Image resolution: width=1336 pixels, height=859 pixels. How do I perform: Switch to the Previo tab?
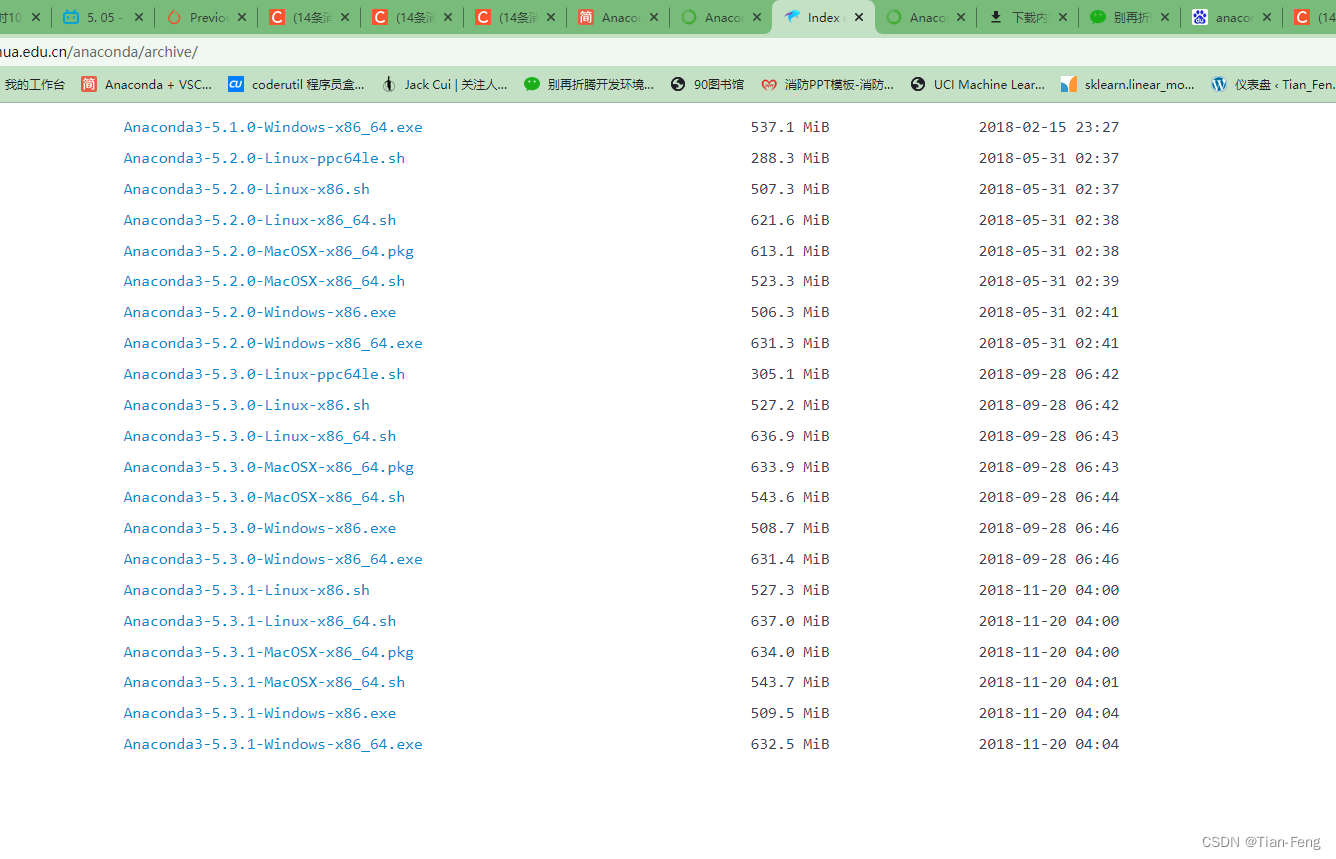(206, 17)
